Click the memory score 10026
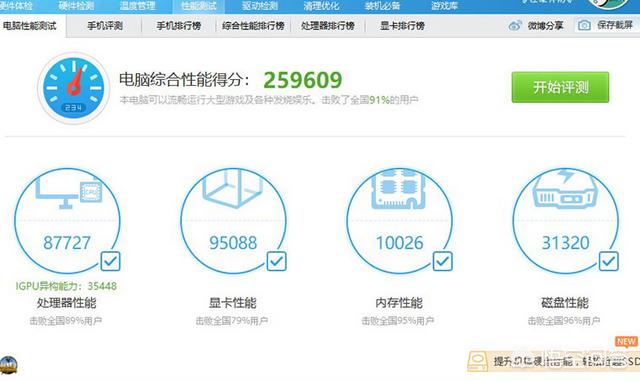 pyautogui.click(x=399, y=243)
